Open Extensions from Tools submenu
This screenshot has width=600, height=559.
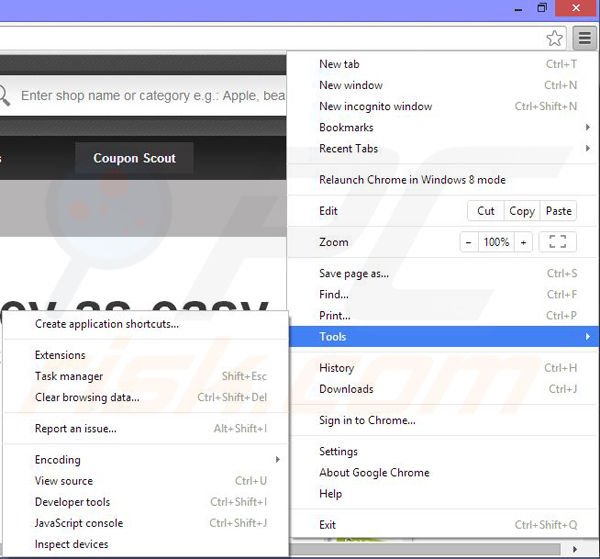coord(145,355)
